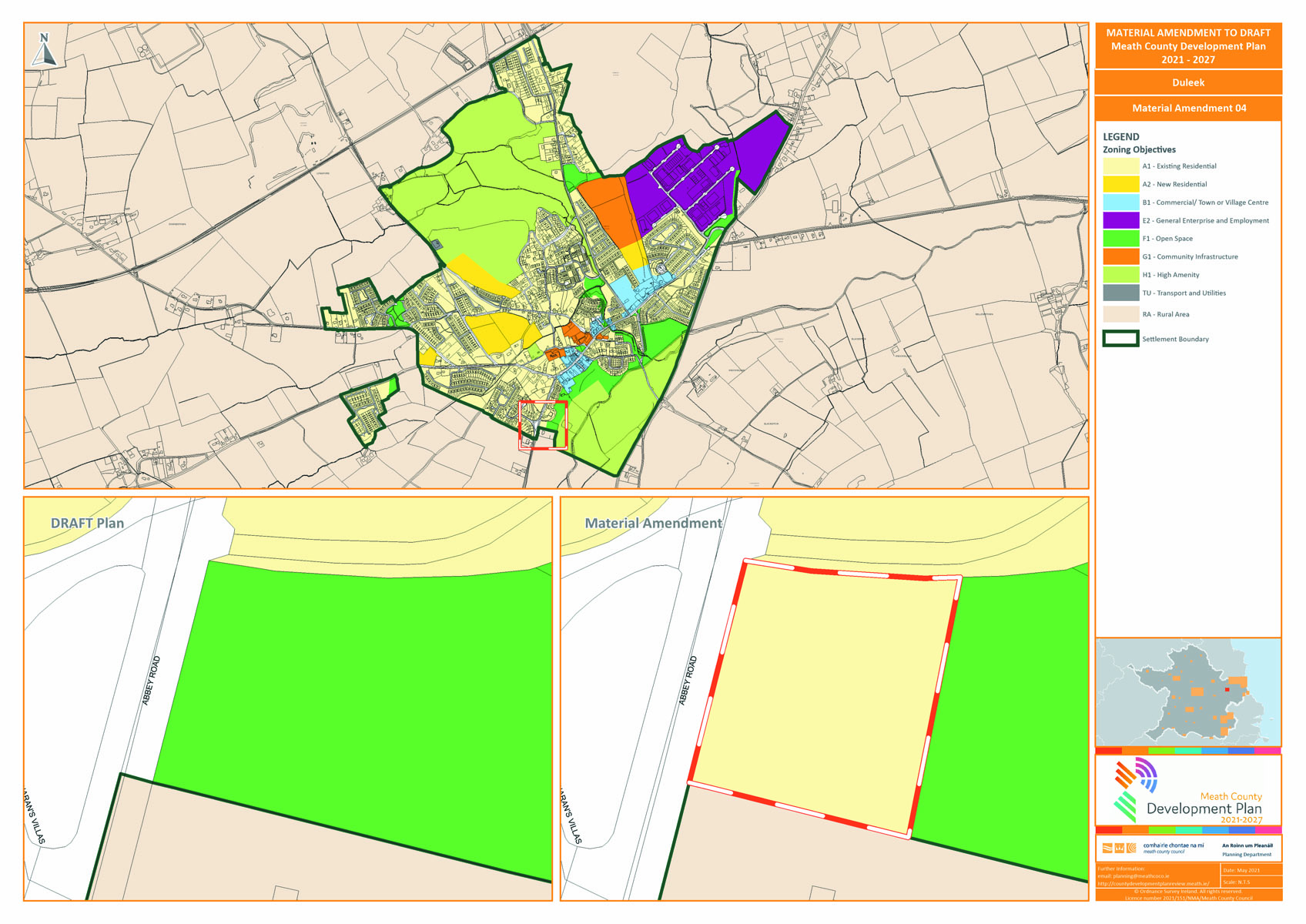Click the arc emblem beside the crown logo
The height and width of the screenshot is (924, 1306).
[x=1132, y=847]
